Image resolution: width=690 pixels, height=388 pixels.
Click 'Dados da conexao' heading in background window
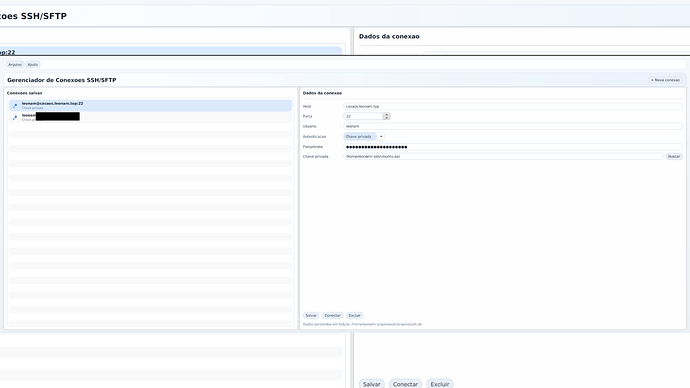point(389,37)
